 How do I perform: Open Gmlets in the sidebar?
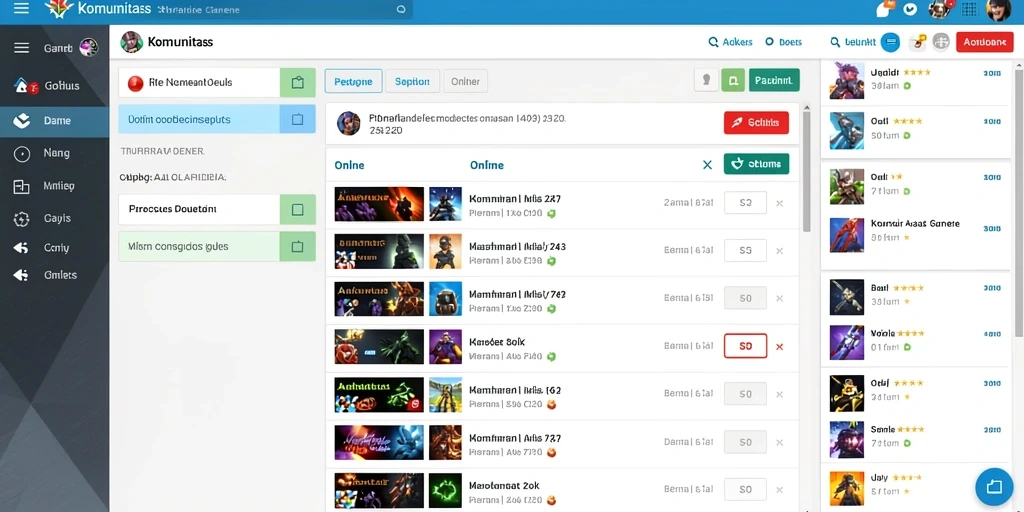pyautogui.click(x=54, y=276)
